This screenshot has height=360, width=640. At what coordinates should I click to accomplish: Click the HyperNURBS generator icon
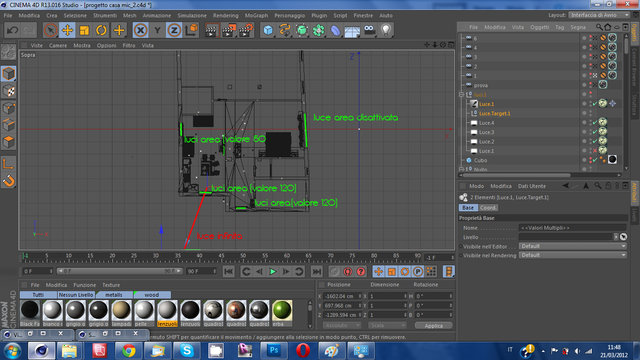tap(302, 30)
